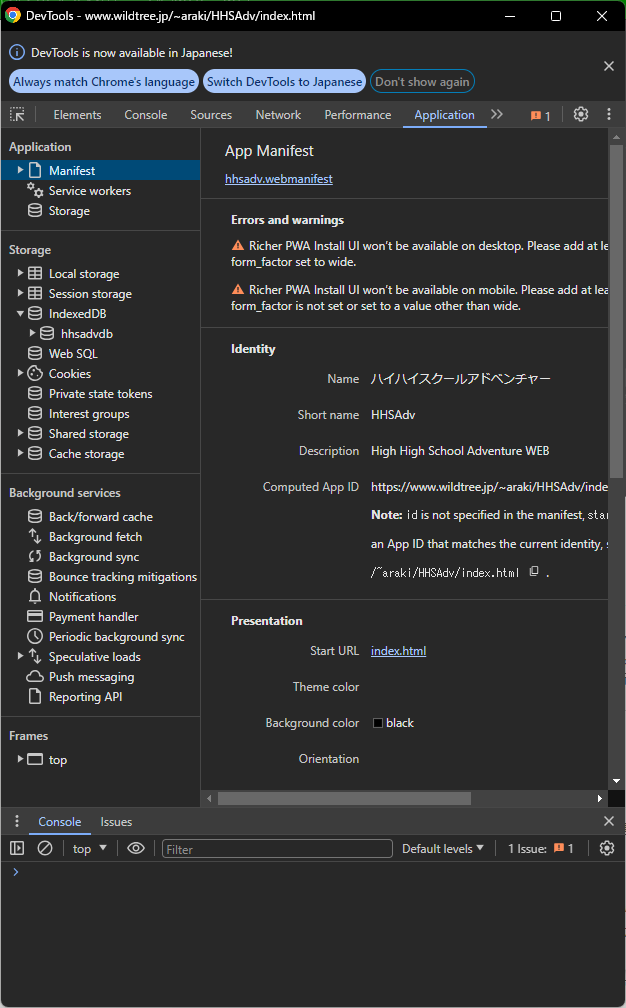Click the hhsadv.webmanifest link
Image resolution: width=626 pixels, height=1008 pixels.
(278, 179)
